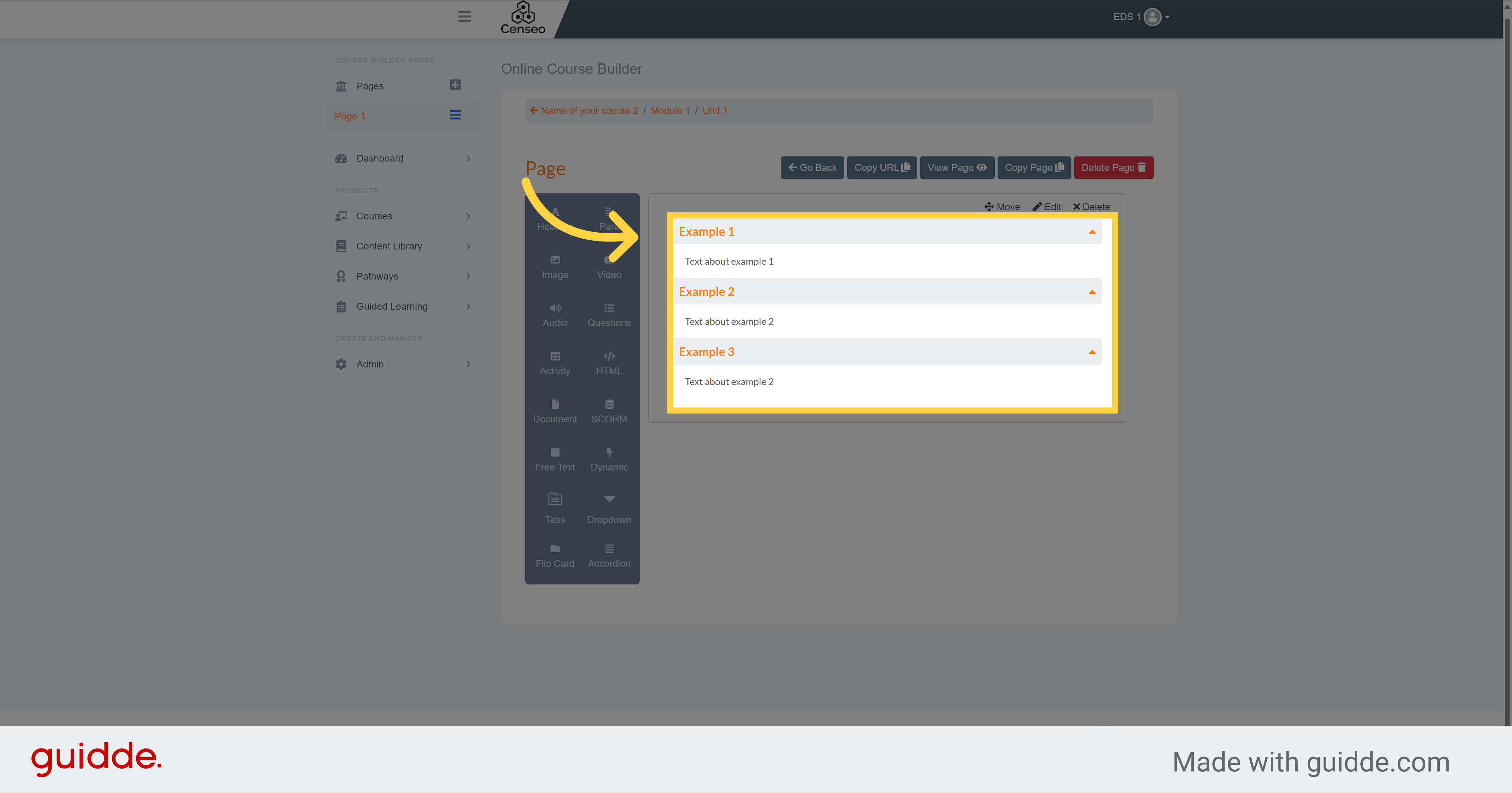
Task: Select the Questions component tool
Action: click(609, 316)
